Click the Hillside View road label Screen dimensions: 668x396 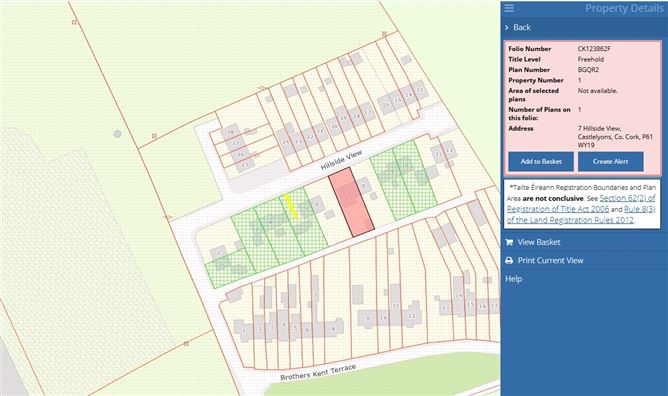[x=341, y=160]
